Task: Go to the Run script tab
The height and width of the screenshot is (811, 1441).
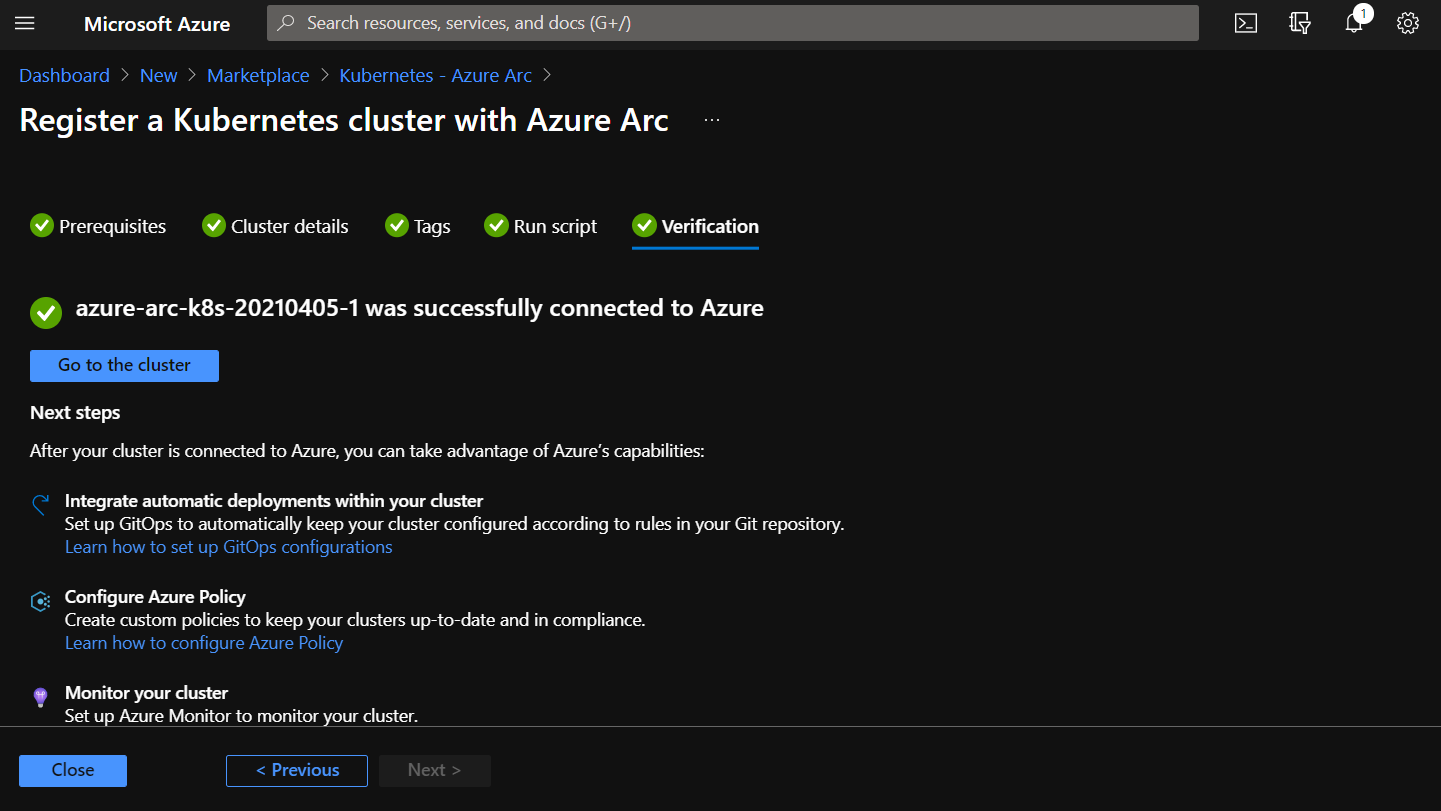Action: [x=541, y=226]
